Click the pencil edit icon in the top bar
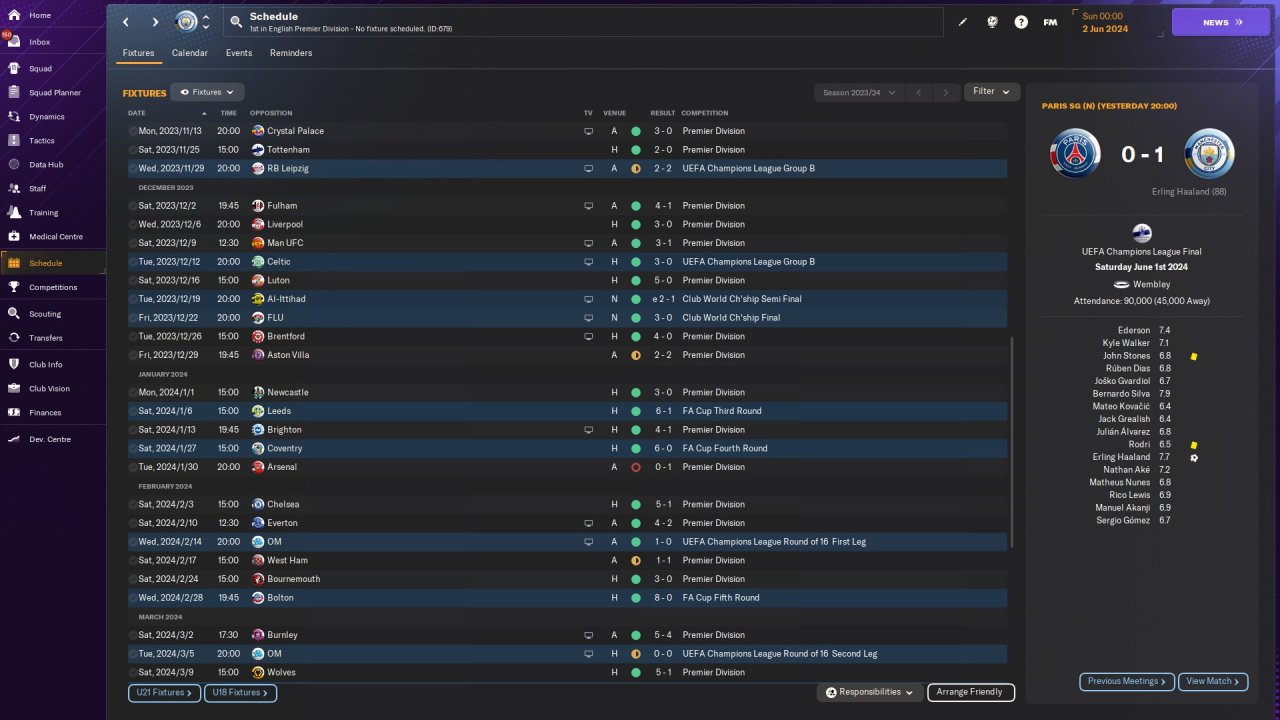 pyautogui.click(x=963, y=22)
